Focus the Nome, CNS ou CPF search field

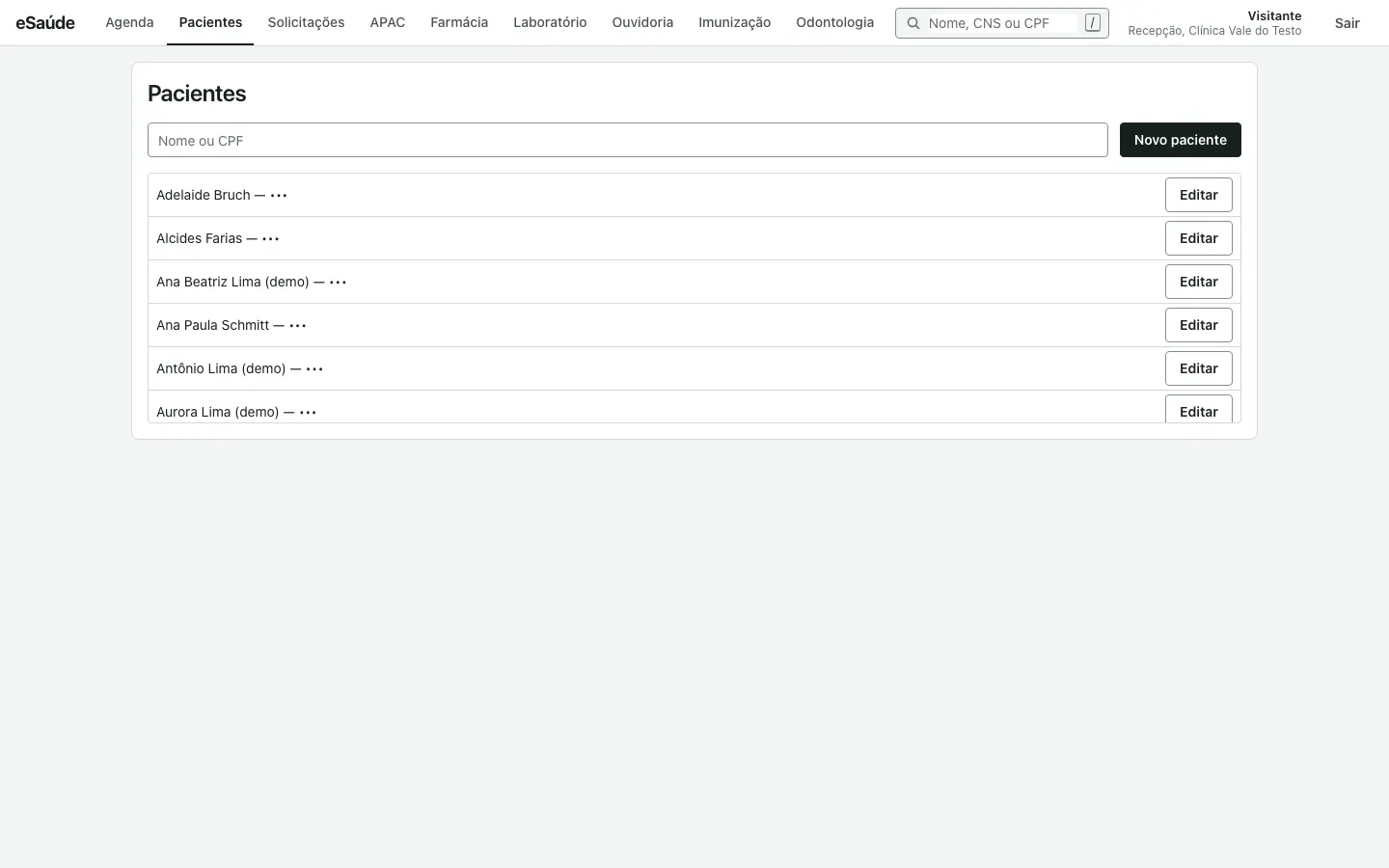pyautogui.click(x=1001, y=23)
